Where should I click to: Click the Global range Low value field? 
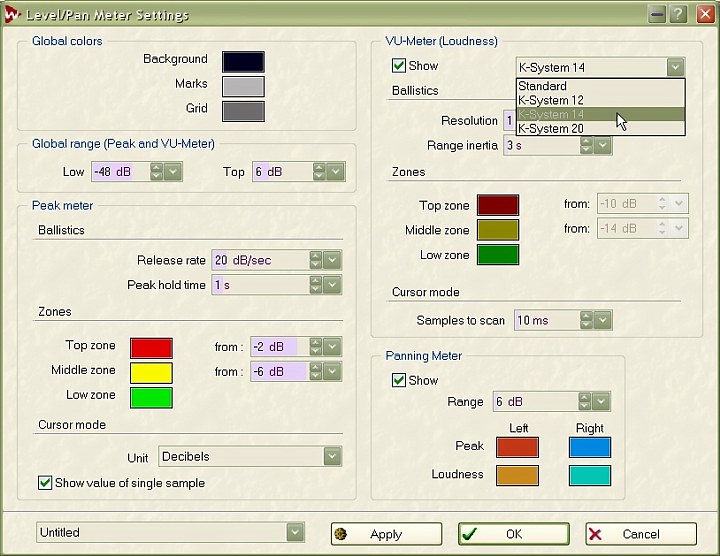pyautogui.click(x=119, y=172)
